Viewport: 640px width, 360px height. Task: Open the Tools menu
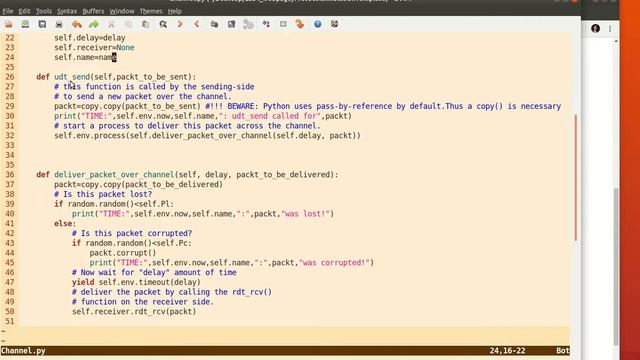pyautogui.click(x=44, y=11)
